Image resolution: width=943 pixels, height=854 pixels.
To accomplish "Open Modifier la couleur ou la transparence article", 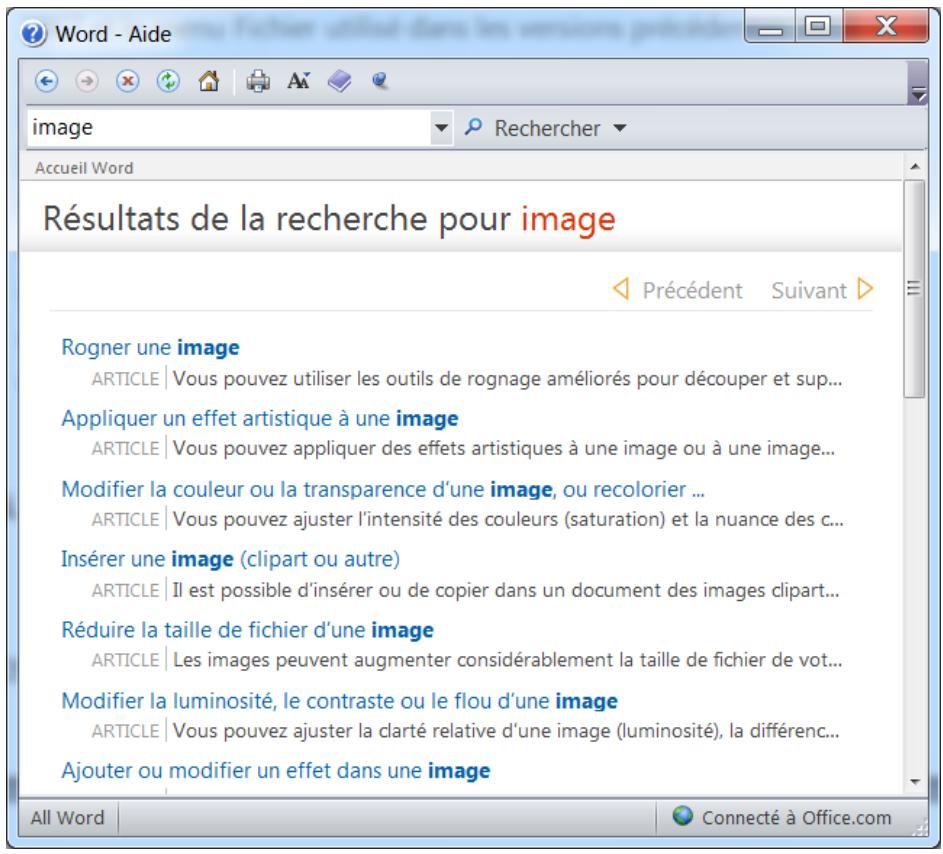I will tap(383, 489).
